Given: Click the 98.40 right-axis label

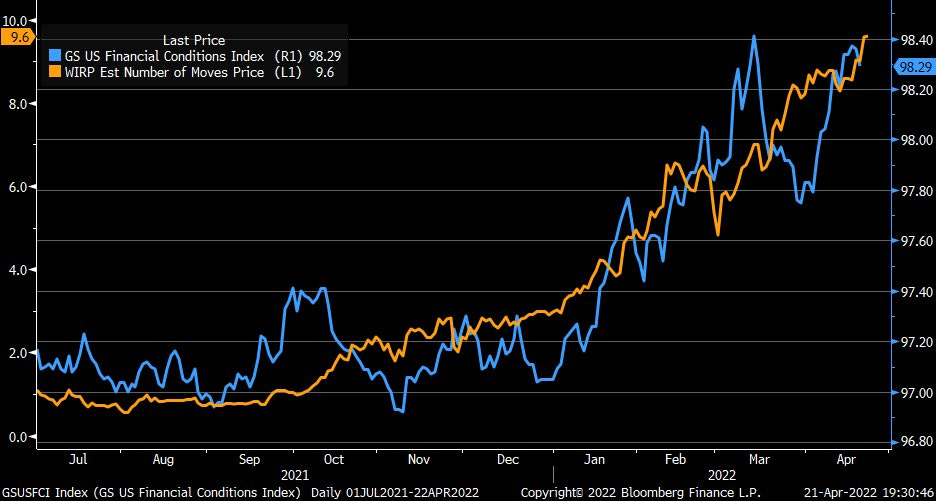Looking at the screenshot, I should pos(916,40).
